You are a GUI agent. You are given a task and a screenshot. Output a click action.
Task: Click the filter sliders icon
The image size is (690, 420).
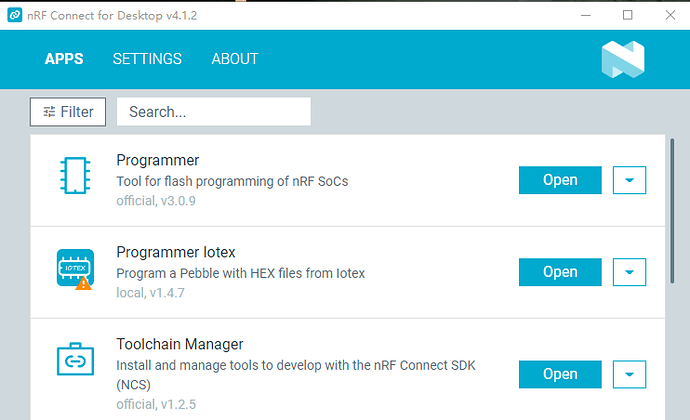coord(49,112)
